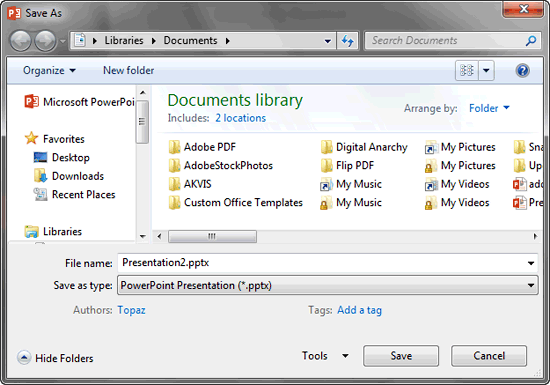The image size is (550, 385).
Task: Select the Custom Office Templates folder
Action: (x=235, y=203)
